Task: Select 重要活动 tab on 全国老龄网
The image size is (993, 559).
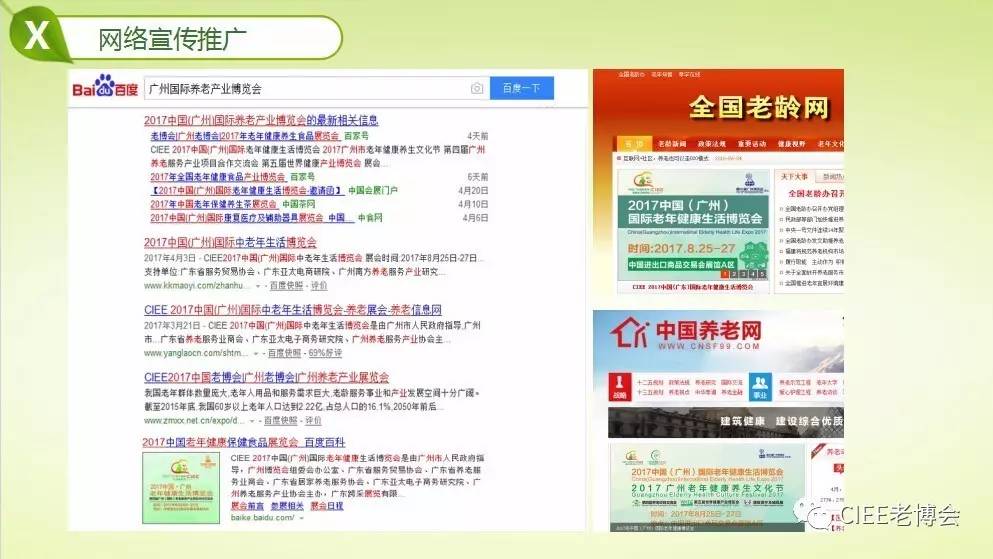Action: (752, 144)
